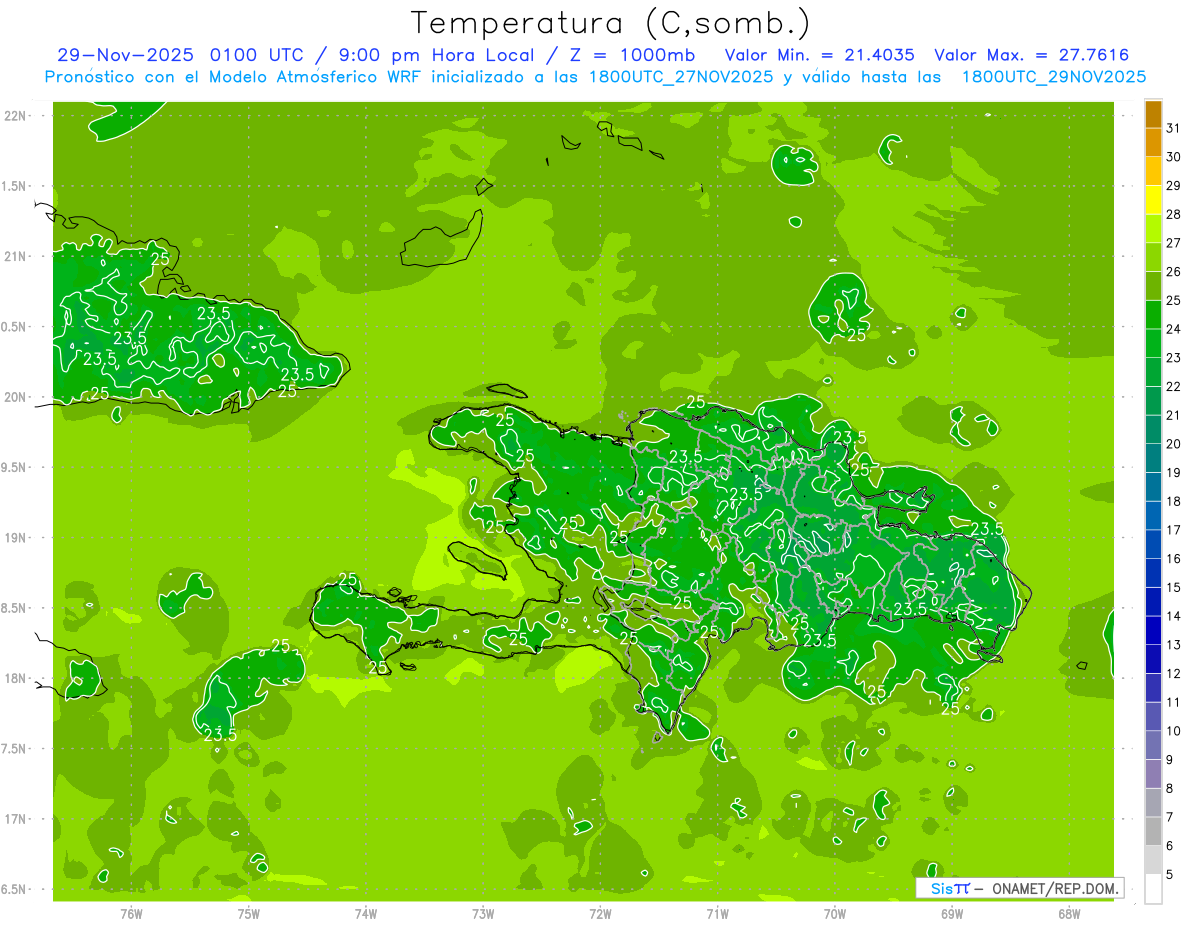Click the "68W" longitude axis label
This screenshot has height=927, width=1200.
1069,914
